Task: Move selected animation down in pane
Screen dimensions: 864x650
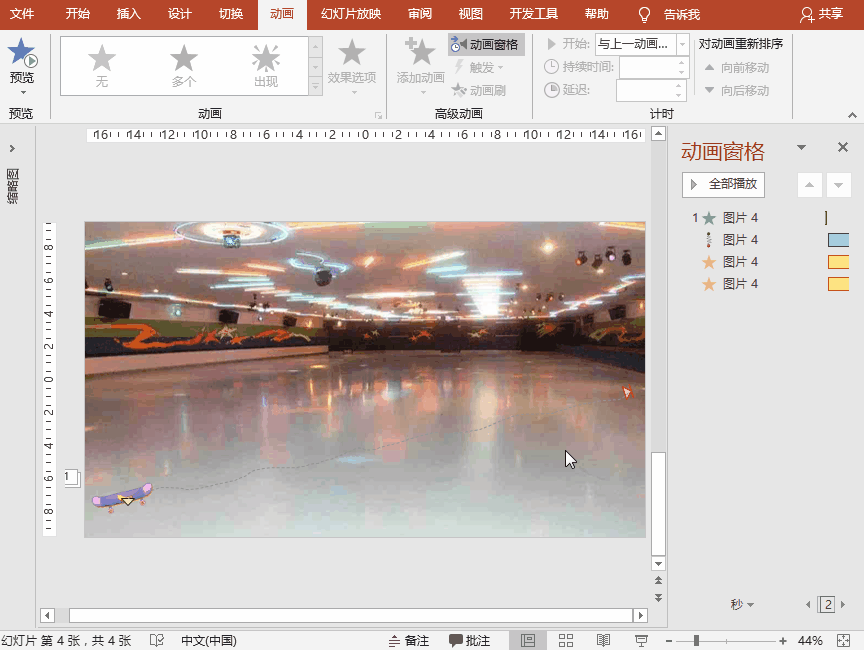Action: [x=838, y=185]
